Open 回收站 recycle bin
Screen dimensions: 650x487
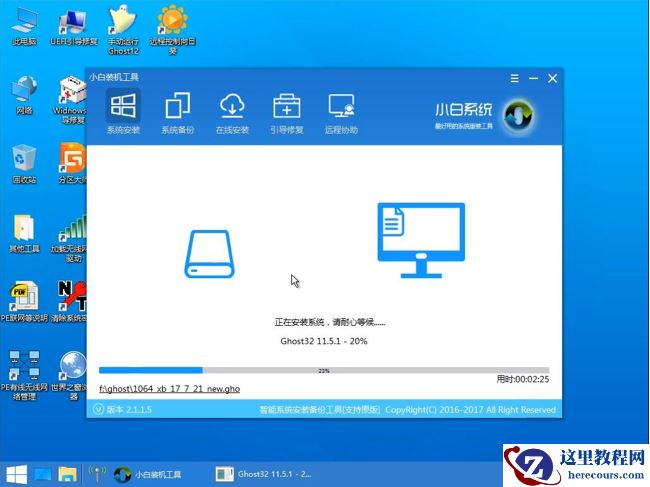point(24,164)
